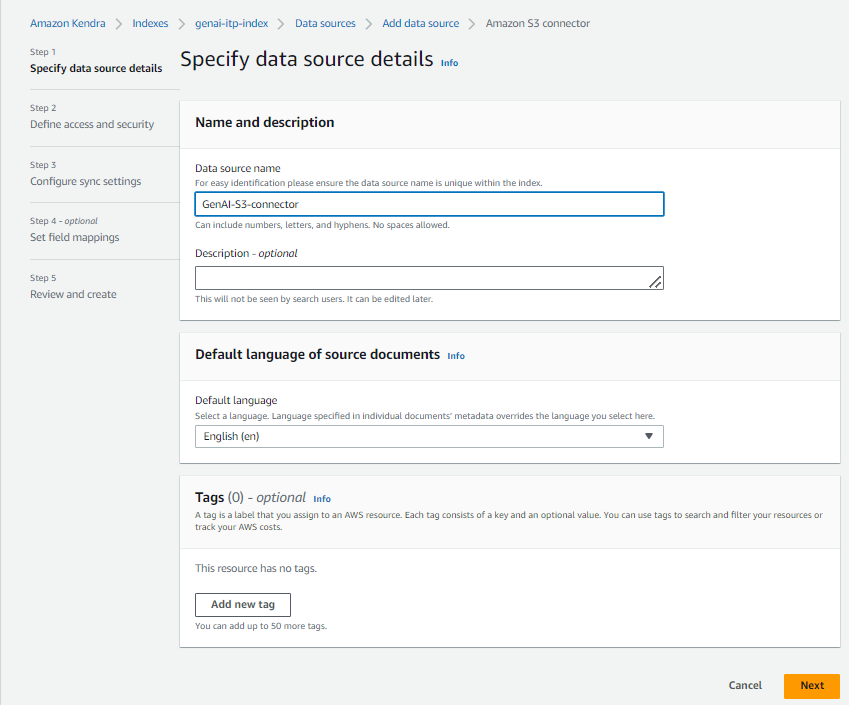Select Step 2 Define access and security
The width and height of the screenshot is (849, 705).
92,125
